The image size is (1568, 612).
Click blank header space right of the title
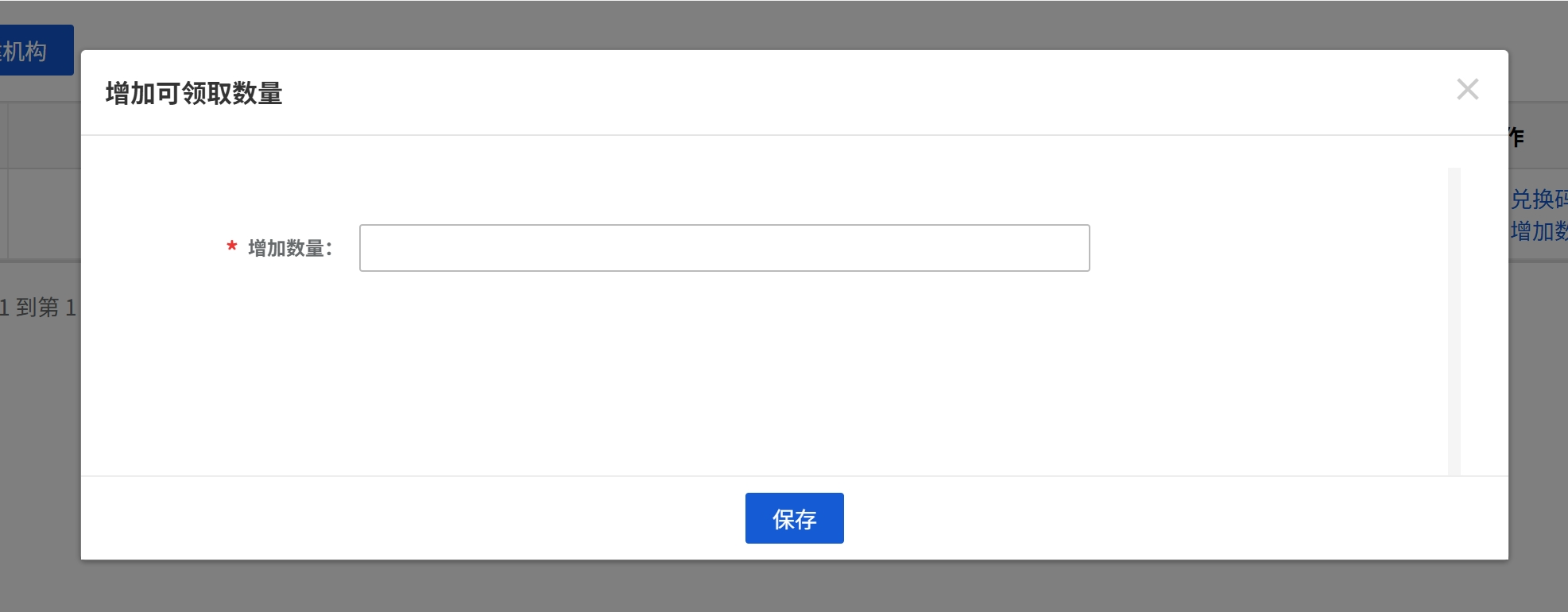click(795, 93)
